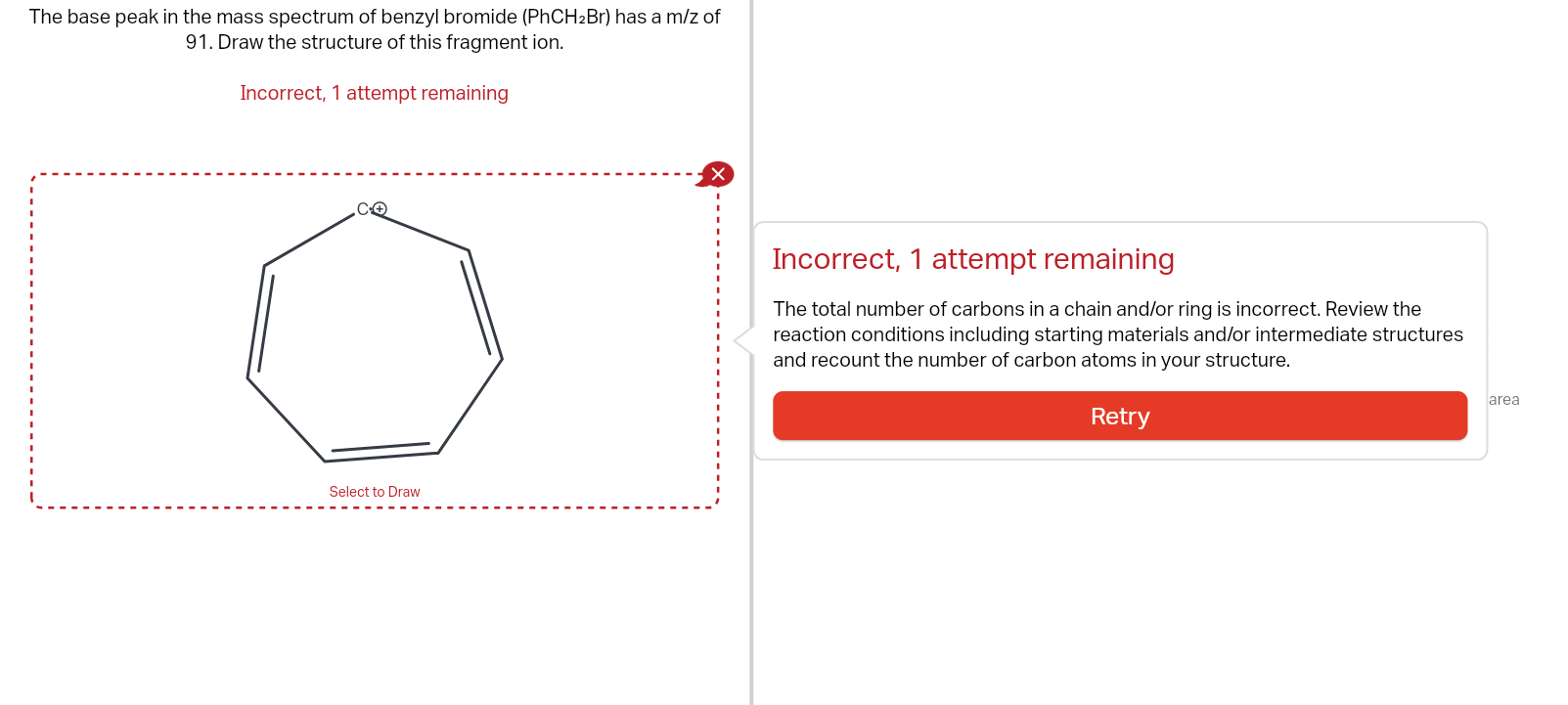Select the leftmost double bond of the ring
The height and width of the screenshot is (705, 1568).
258,318
